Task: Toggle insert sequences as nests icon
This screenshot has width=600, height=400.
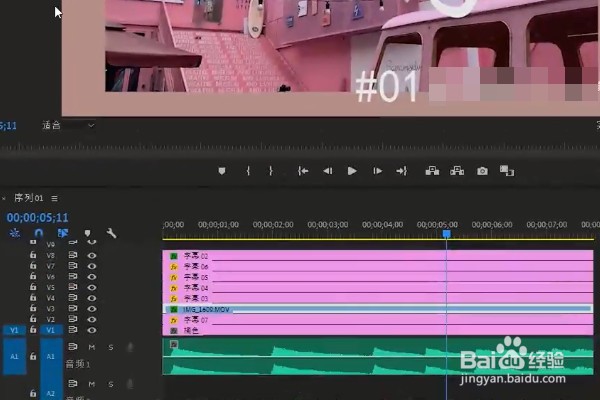Action: tap(15, 233)
